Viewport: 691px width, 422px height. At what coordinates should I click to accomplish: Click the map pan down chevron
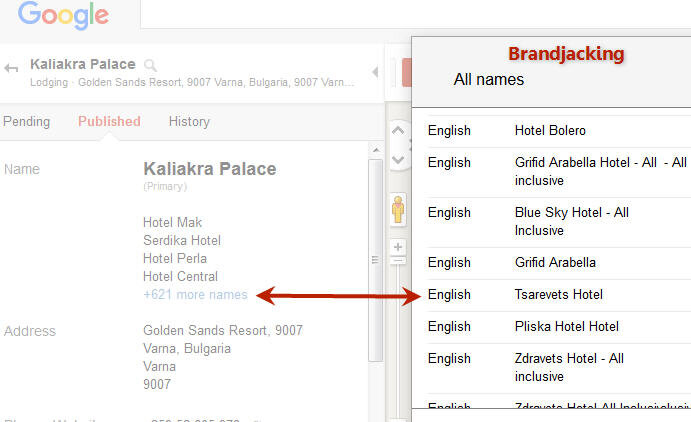tap(398, 159)
